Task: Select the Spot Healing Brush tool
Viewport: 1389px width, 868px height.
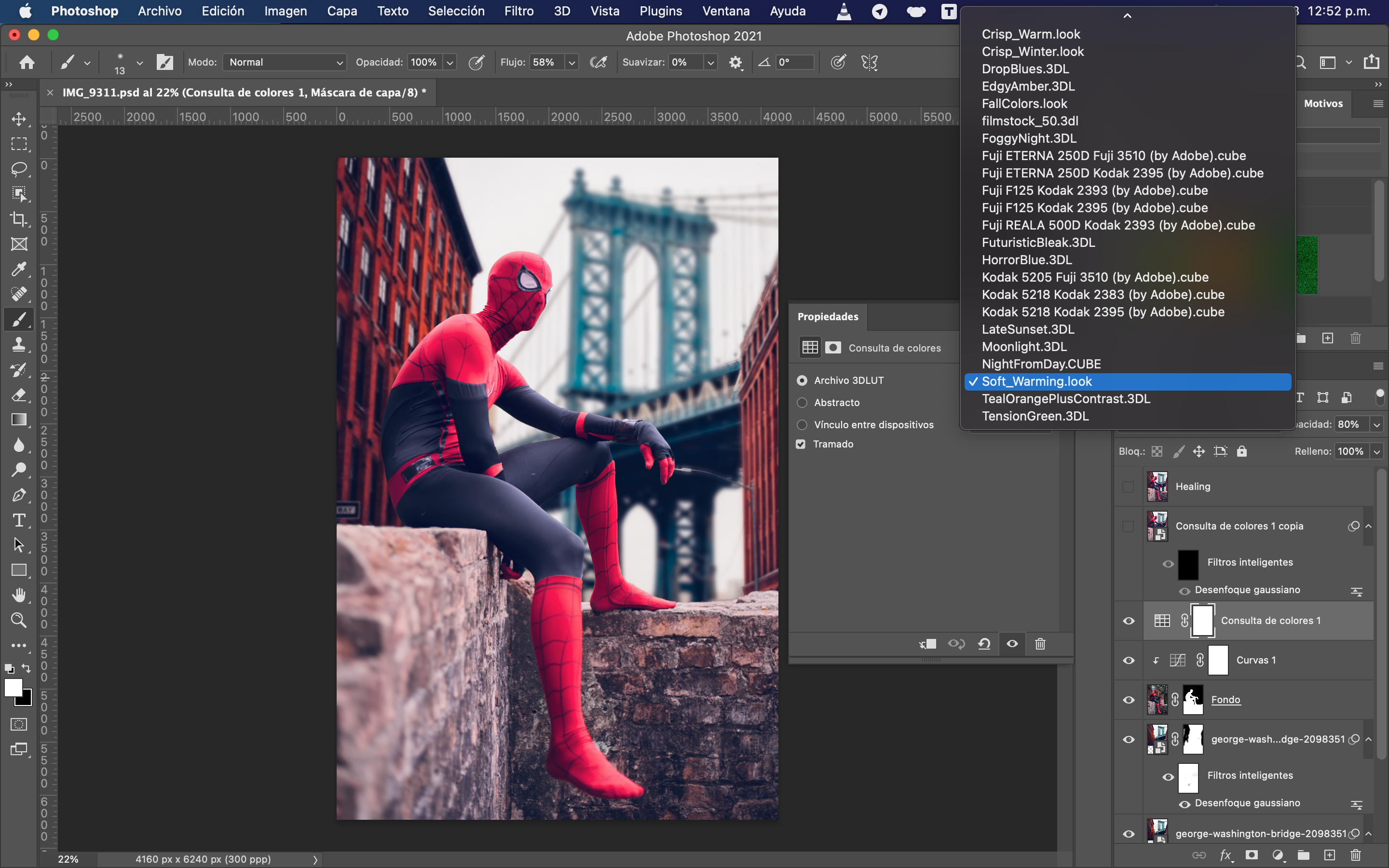Action: coord(19,294)
